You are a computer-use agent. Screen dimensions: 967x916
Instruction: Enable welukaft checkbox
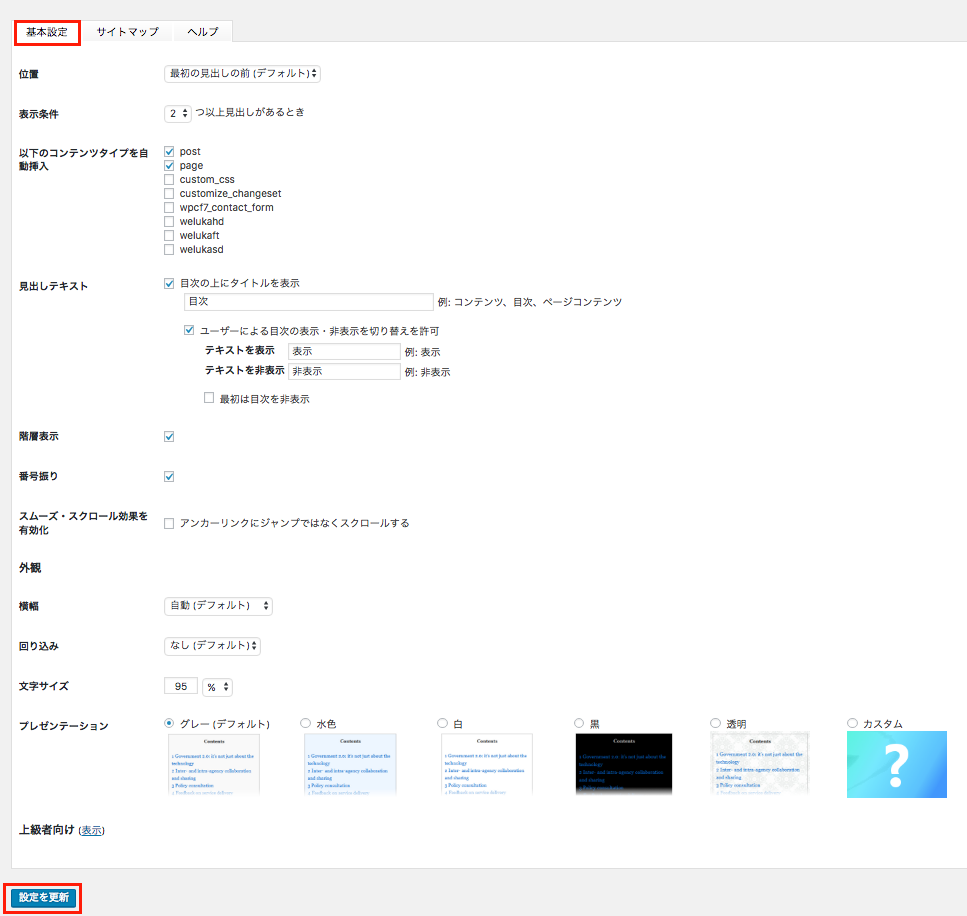pyautogui.click(x=169, y=236)
